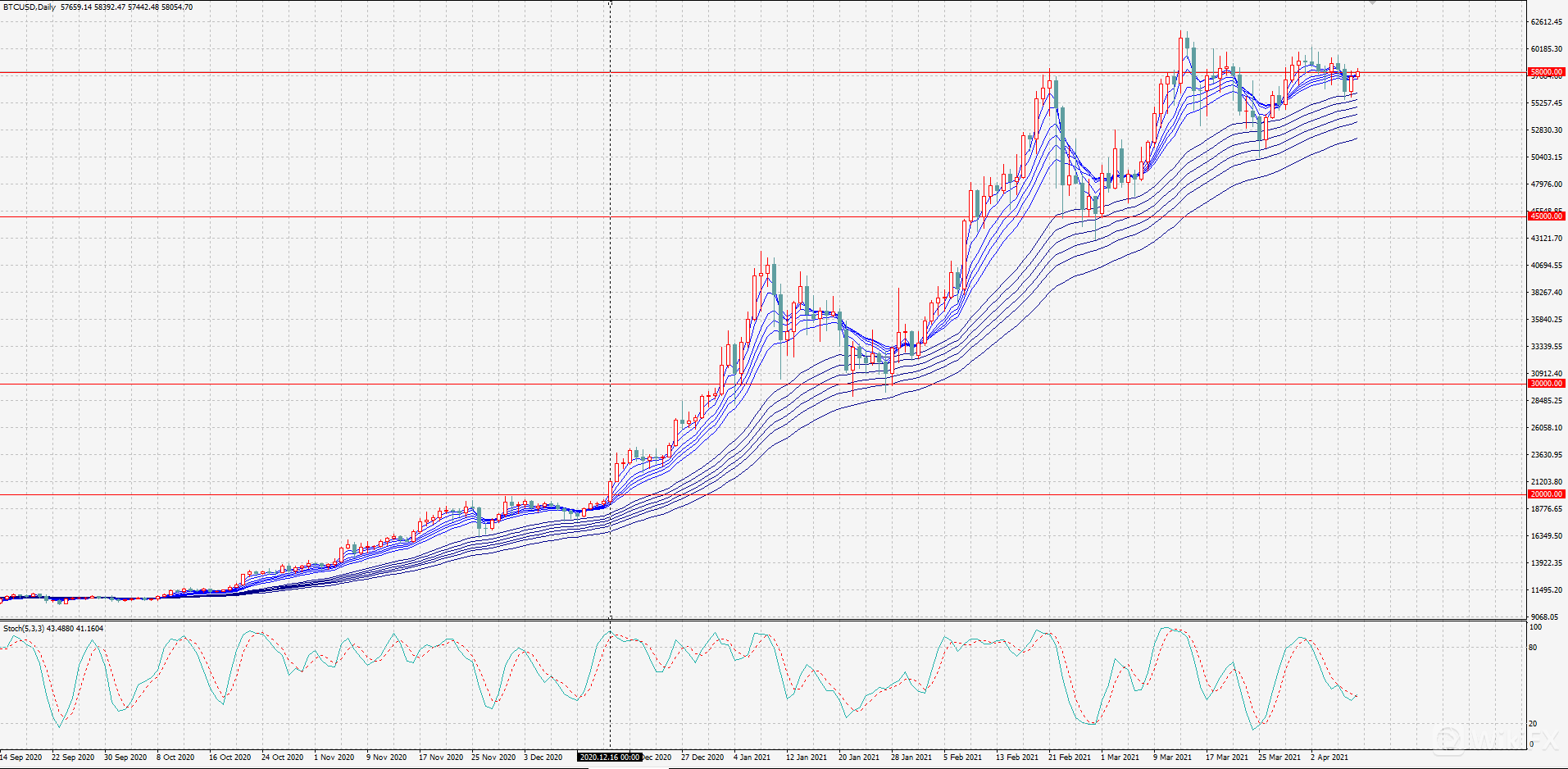Click the latest candlestick on the chart
This screenshot has height=769, width=1568.
(x=1357, y=74)
